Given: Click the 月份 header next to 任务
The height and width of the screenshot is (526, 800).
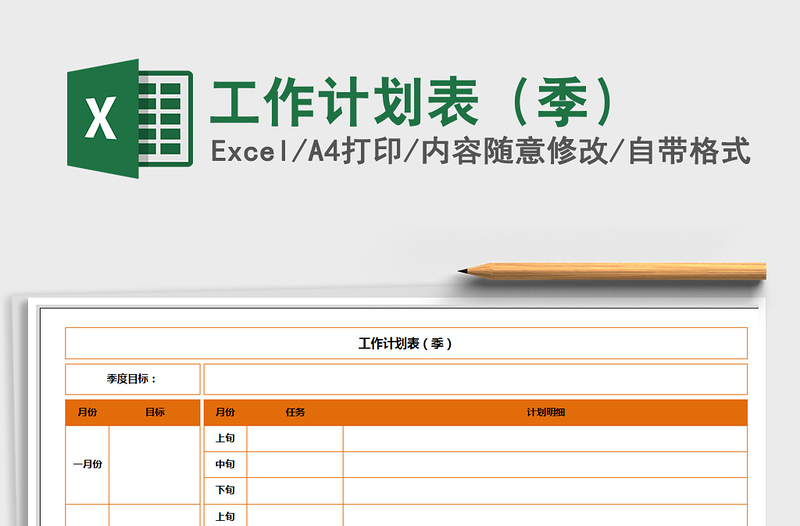Looking at the screenshot, I should (x=225, y=412).
